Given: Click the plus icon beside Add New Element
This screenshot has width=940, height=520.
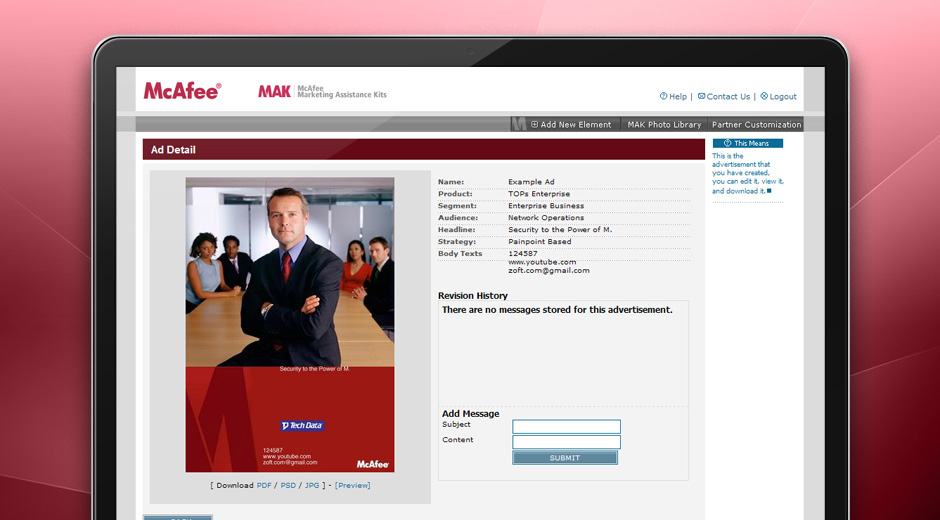Looking at the screenshot, I should tap(534, 125).
